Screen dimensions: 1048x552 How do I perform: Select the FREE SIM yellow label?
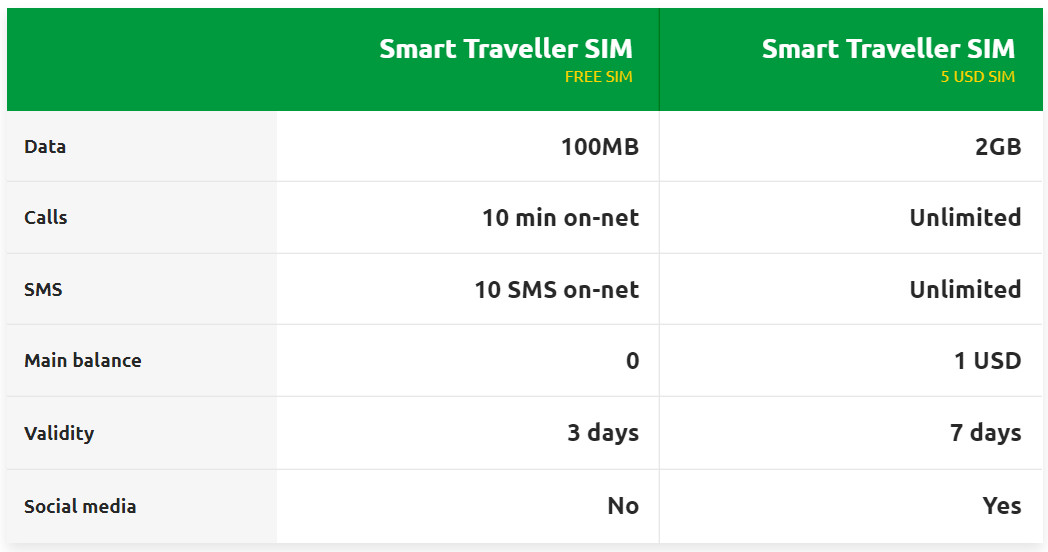tap(598, 77)
